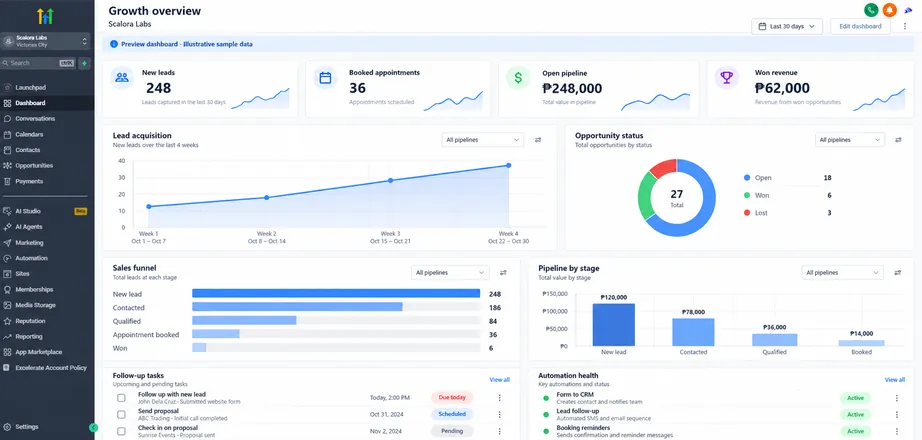Click the donut chart center showing 27 Total
Screen dimensions: 922x440
pos(676,197)
